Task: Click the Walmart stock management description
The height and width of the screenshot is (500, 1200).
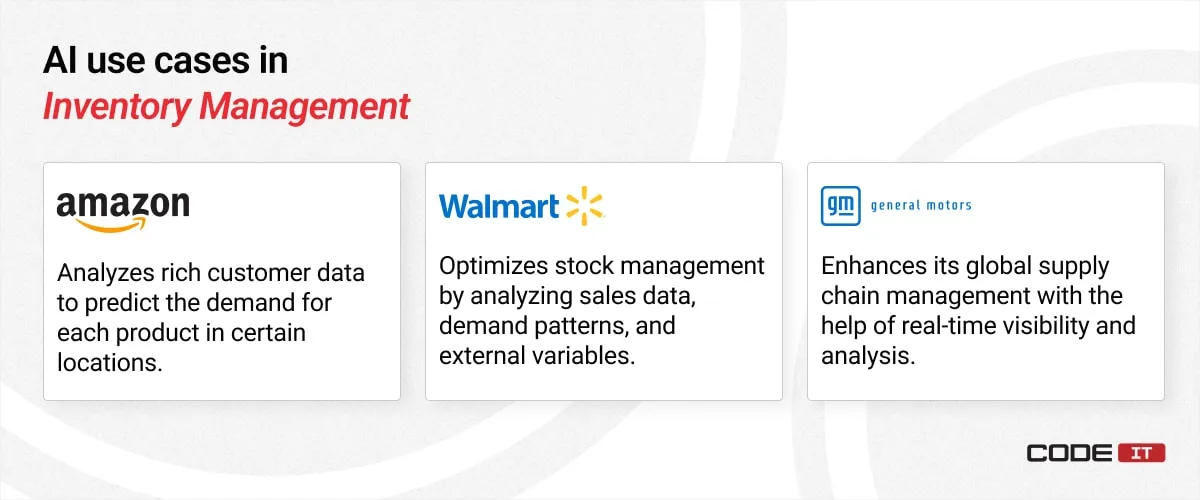Action: [602, 310]
